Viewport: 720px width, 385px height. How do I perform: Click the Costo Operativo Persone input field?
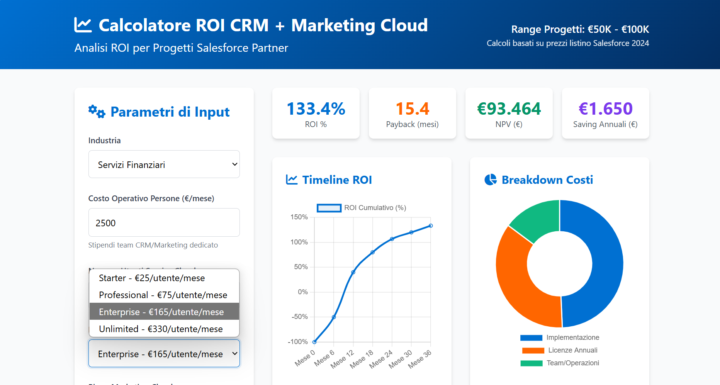164,223
